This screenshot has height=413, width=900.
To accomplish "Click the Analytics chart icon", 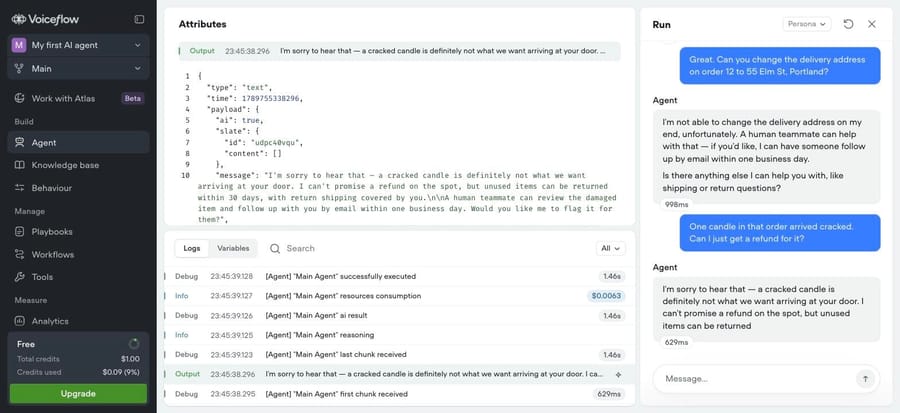I will [20, 321].
